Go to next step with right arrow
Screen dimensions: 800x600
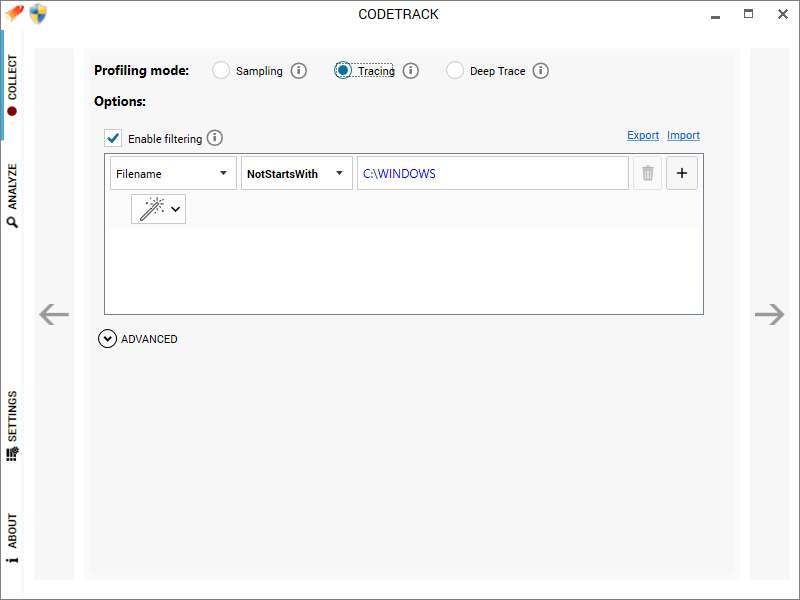[769, 314]
